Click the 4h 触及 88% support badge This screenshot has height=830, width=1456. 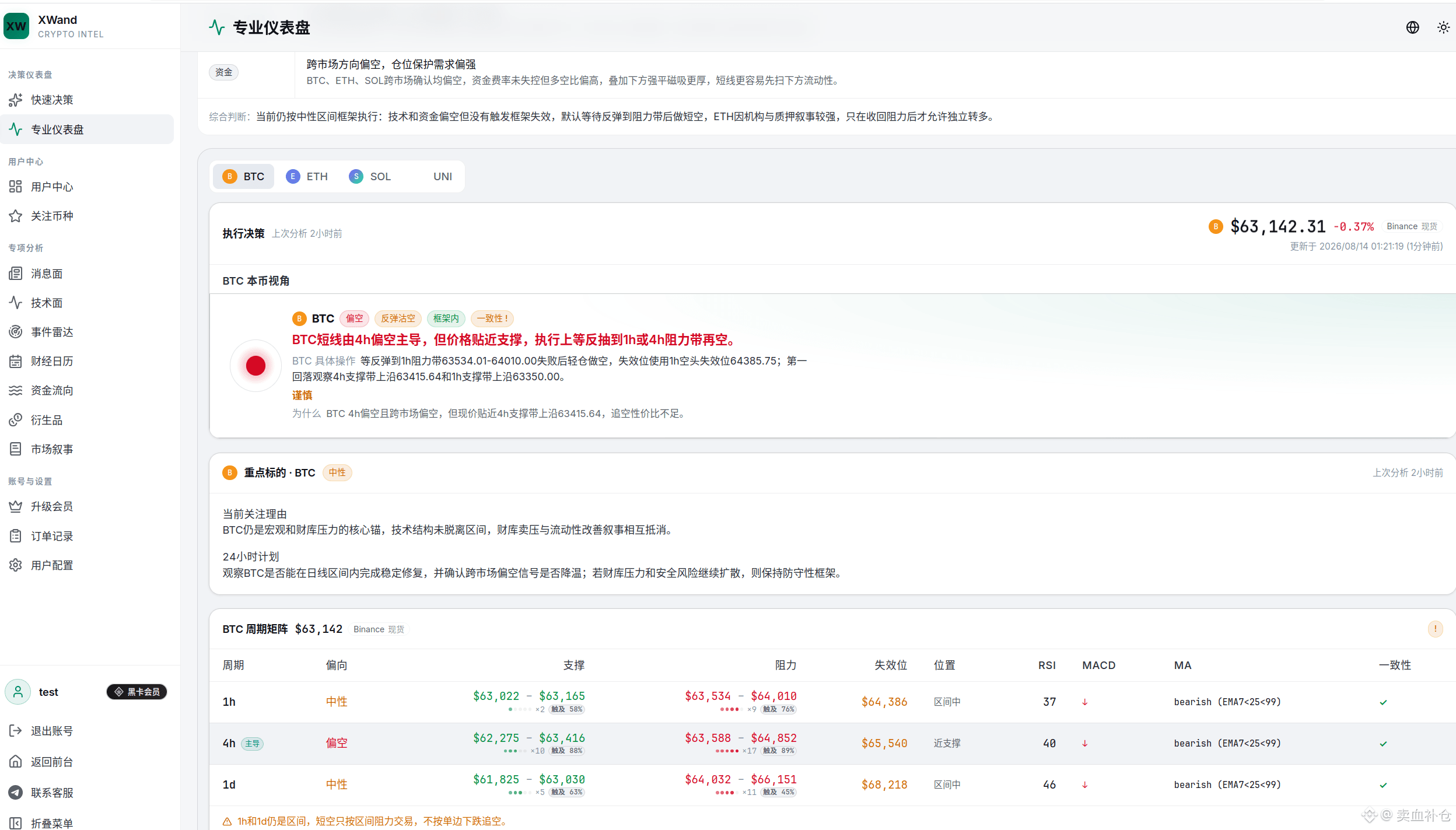click(566, 751)
